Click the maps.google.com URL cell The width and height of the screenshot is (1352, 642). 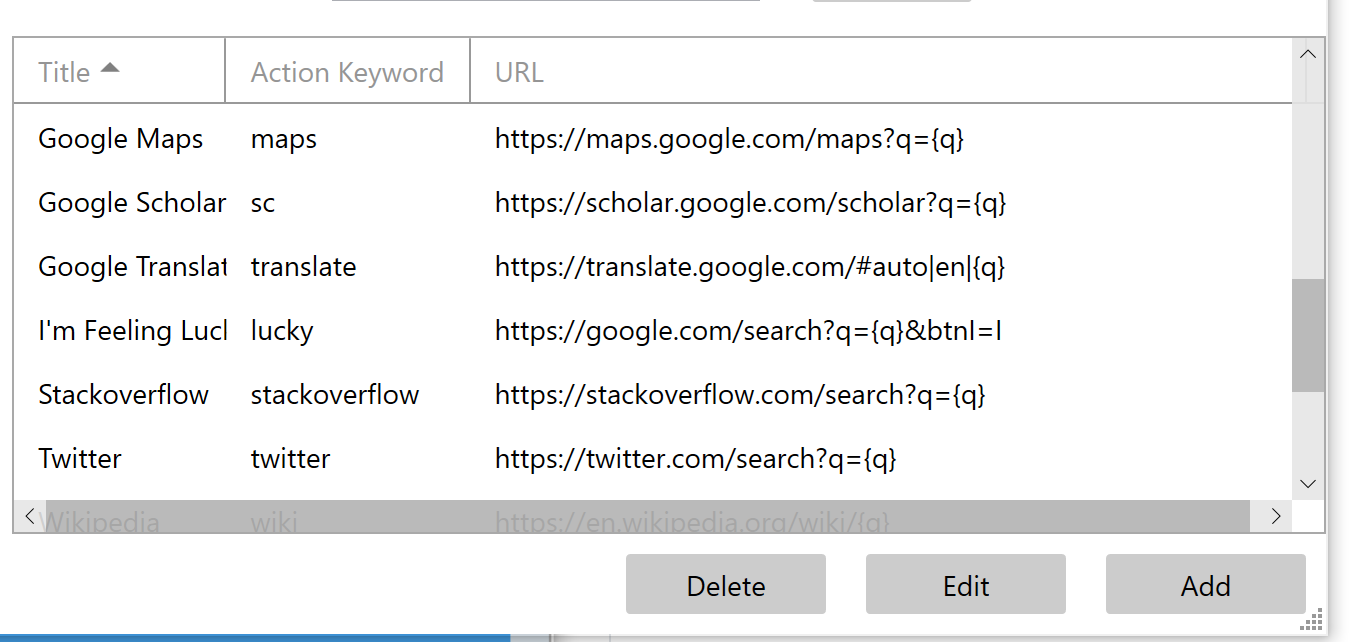click(x=730, y=139)
